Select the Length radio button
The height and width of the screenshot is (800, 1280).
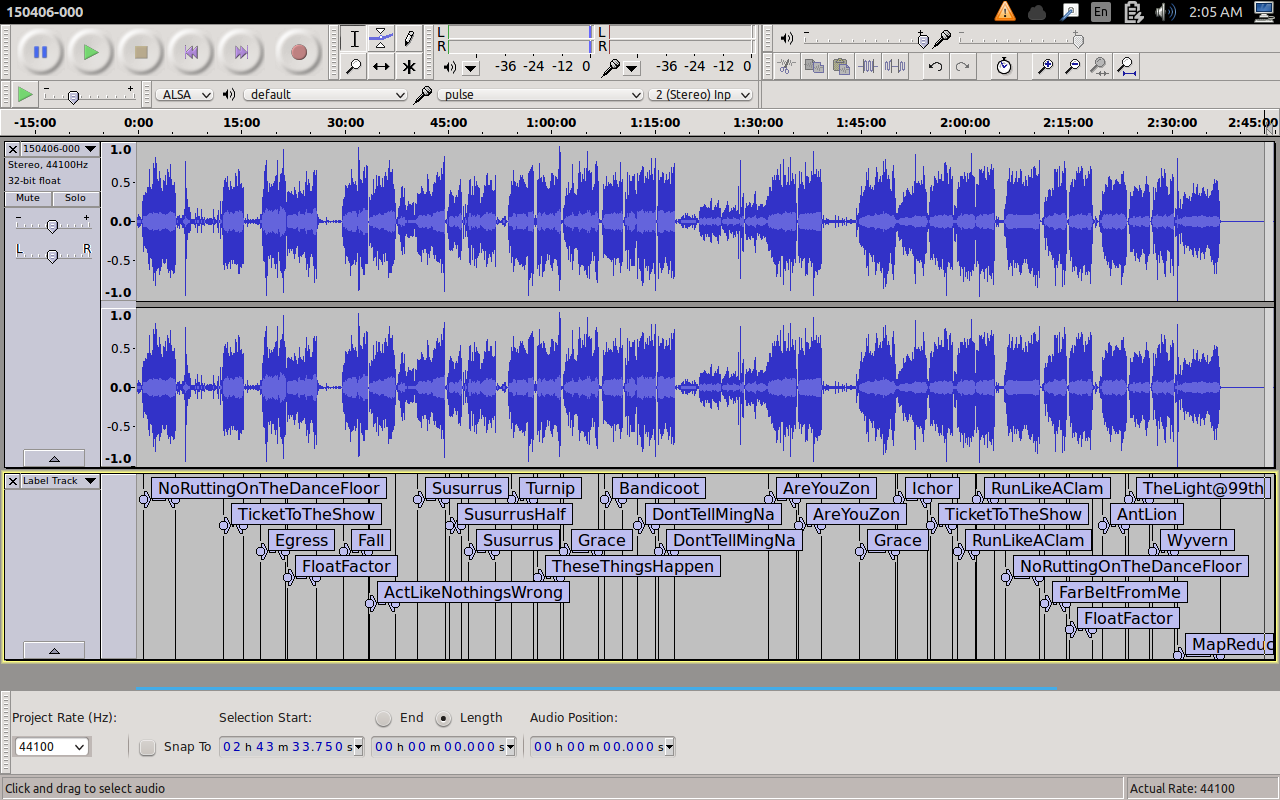(x=443, y=718)
